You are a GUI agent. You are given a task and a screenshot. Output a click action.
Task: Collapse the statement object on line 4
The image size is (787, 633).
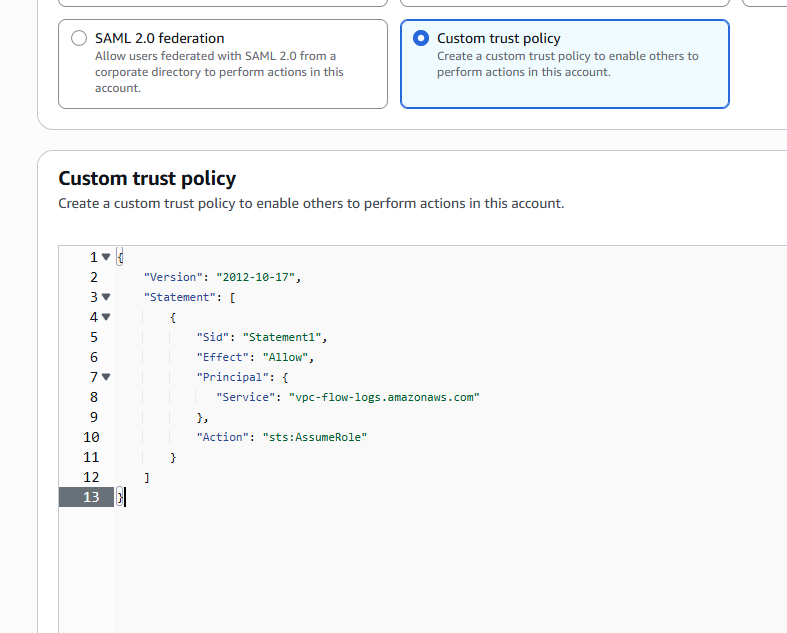(106, 317)
